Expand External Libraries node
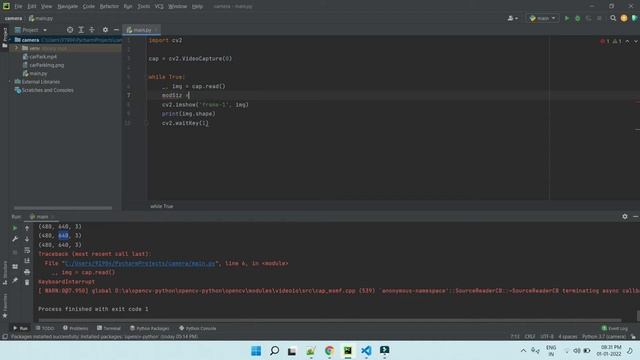640x360 pixels. click(x=10, y=82)
